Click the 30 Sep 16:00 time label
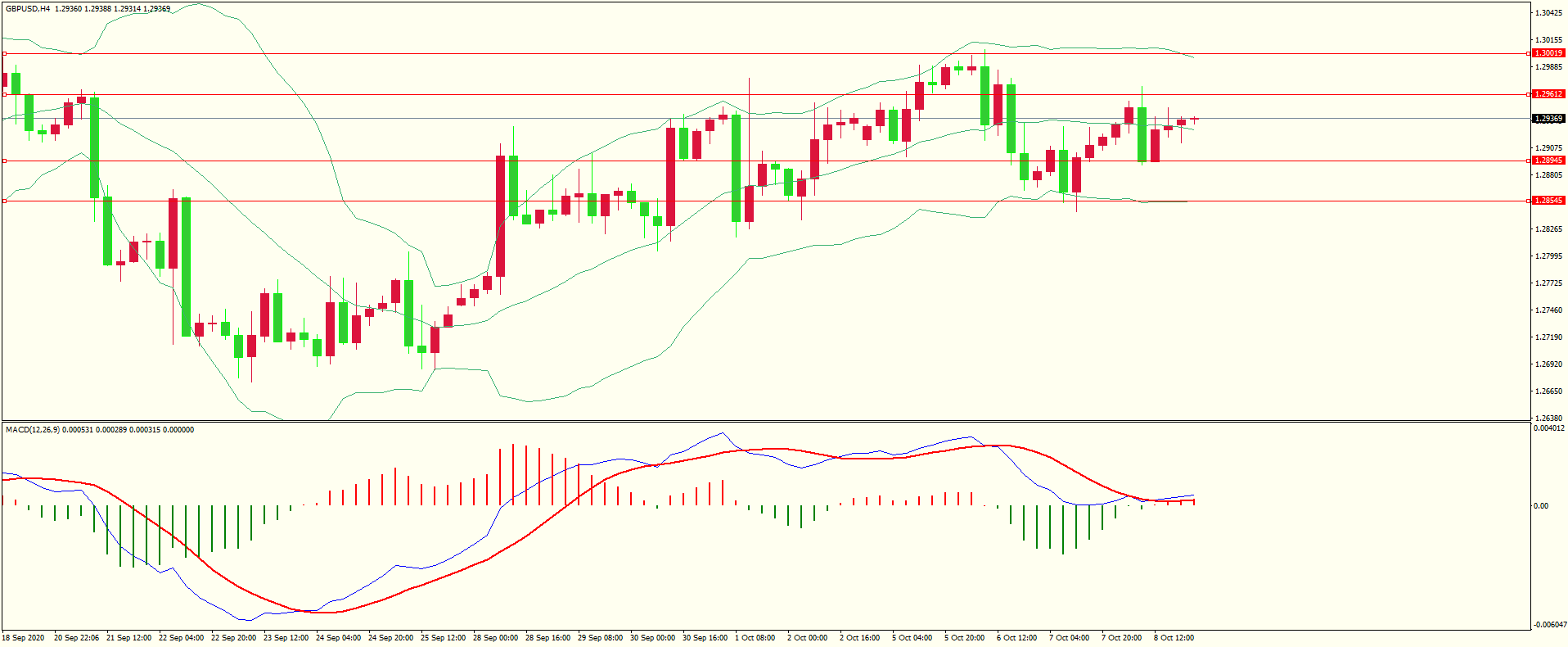Viewport: 1568px width, 647px height. click(x=705, y=638)
